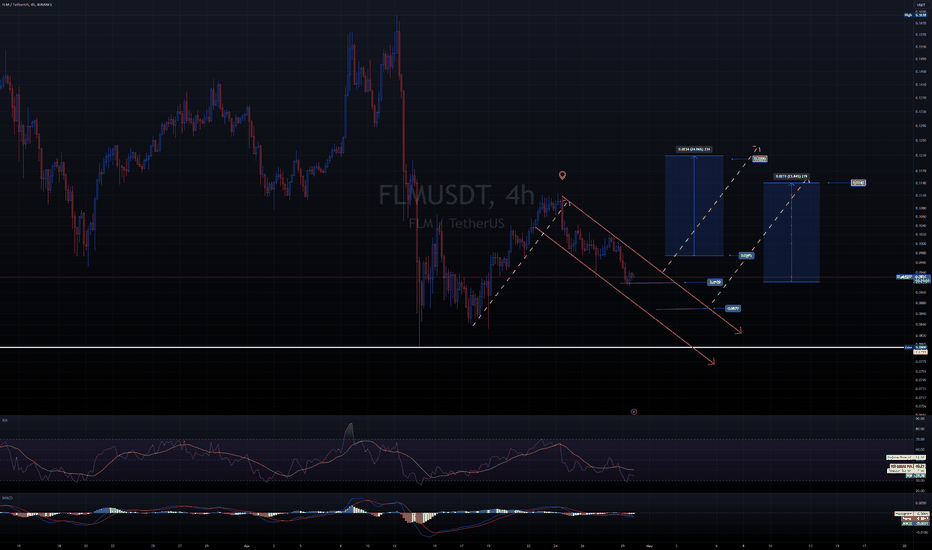Click the Apr label on the time axis
The height and width of the screenshot is (550, 932).
click(x=246, y=545)
